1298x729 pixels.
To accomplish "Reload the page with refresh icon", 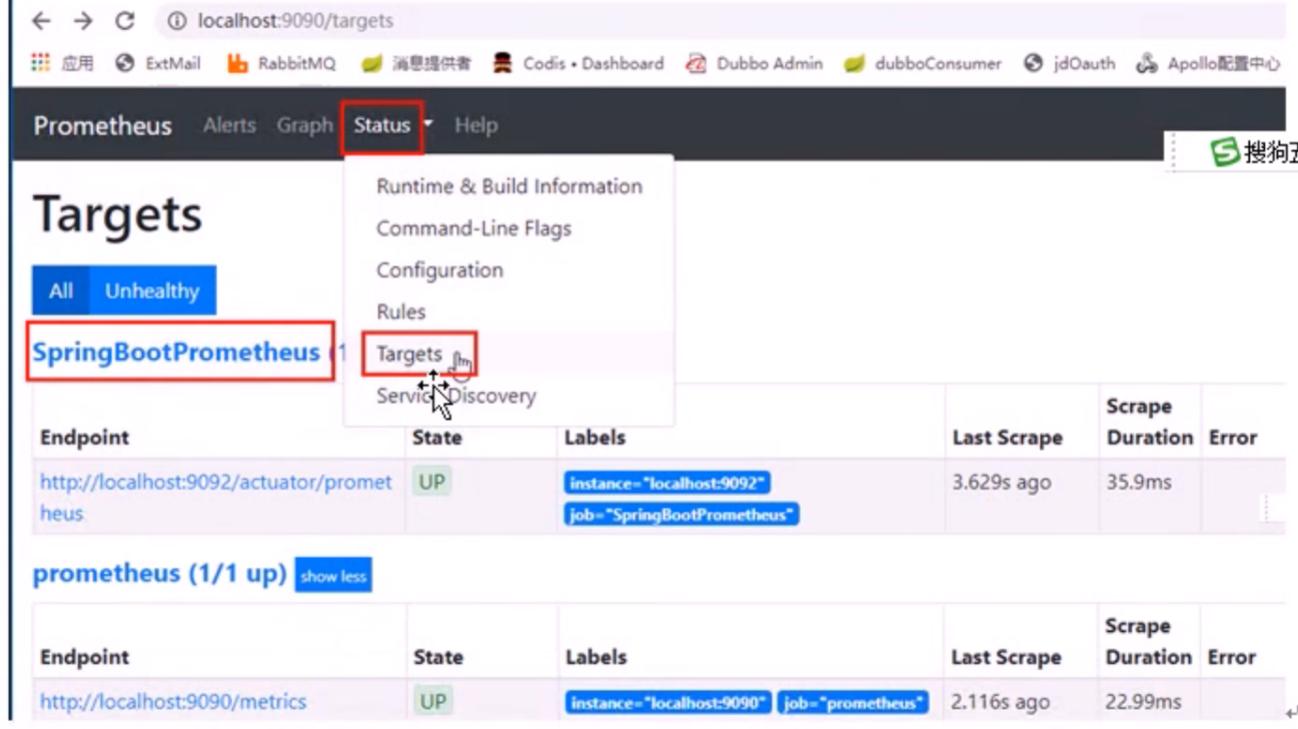I will pyautogui.click(x=125, y=21).
